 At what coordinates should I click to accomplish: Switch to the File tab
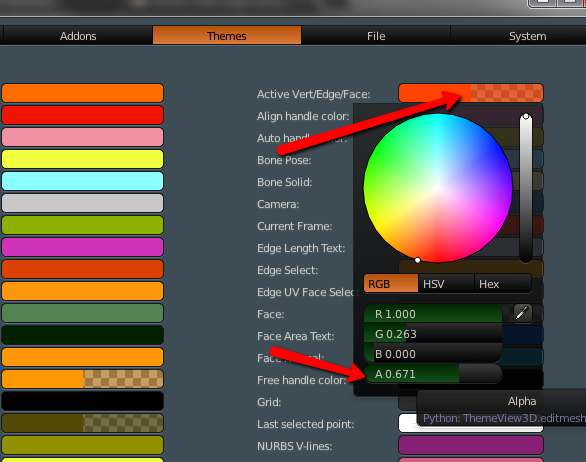(x=376, y=36)
